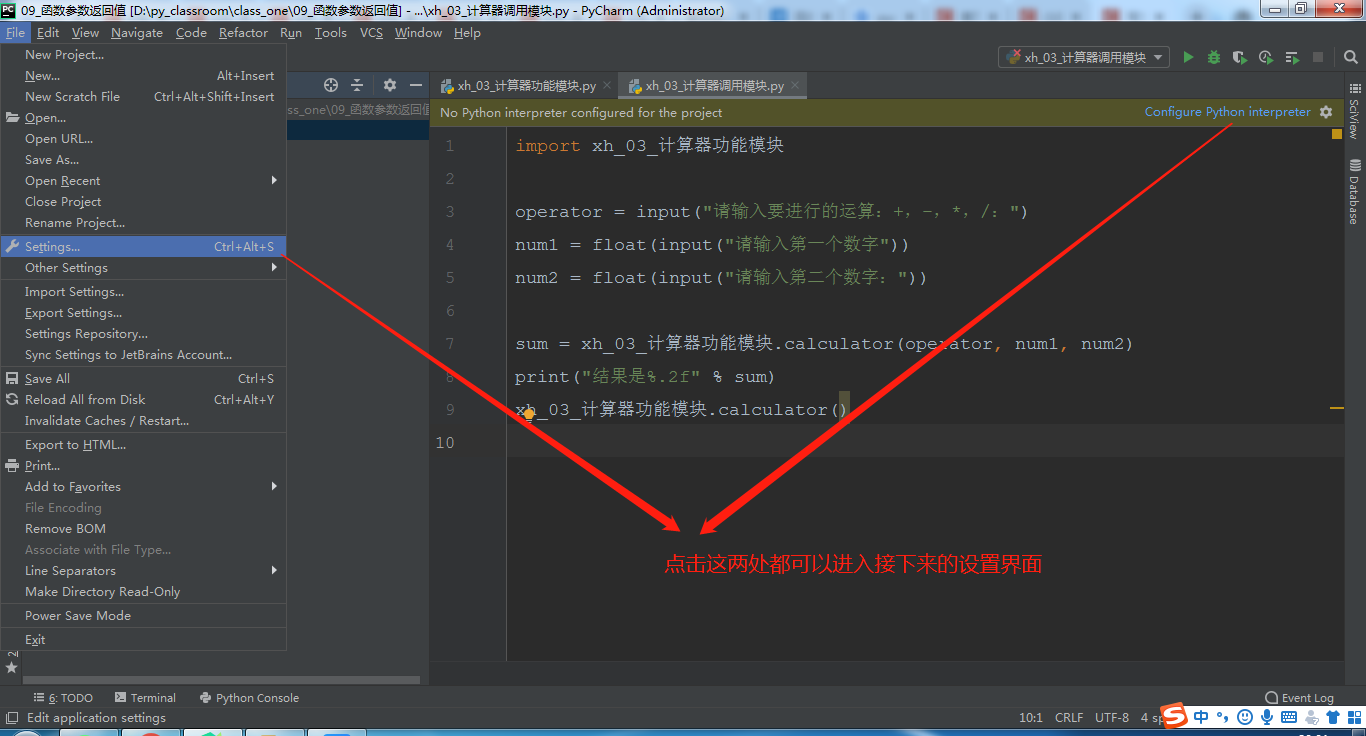The width and height of the screenshot is (1366, 736).
Task: Switch Sogou input to 中 Chinese mode indicator
Action: click(1201, 717)
